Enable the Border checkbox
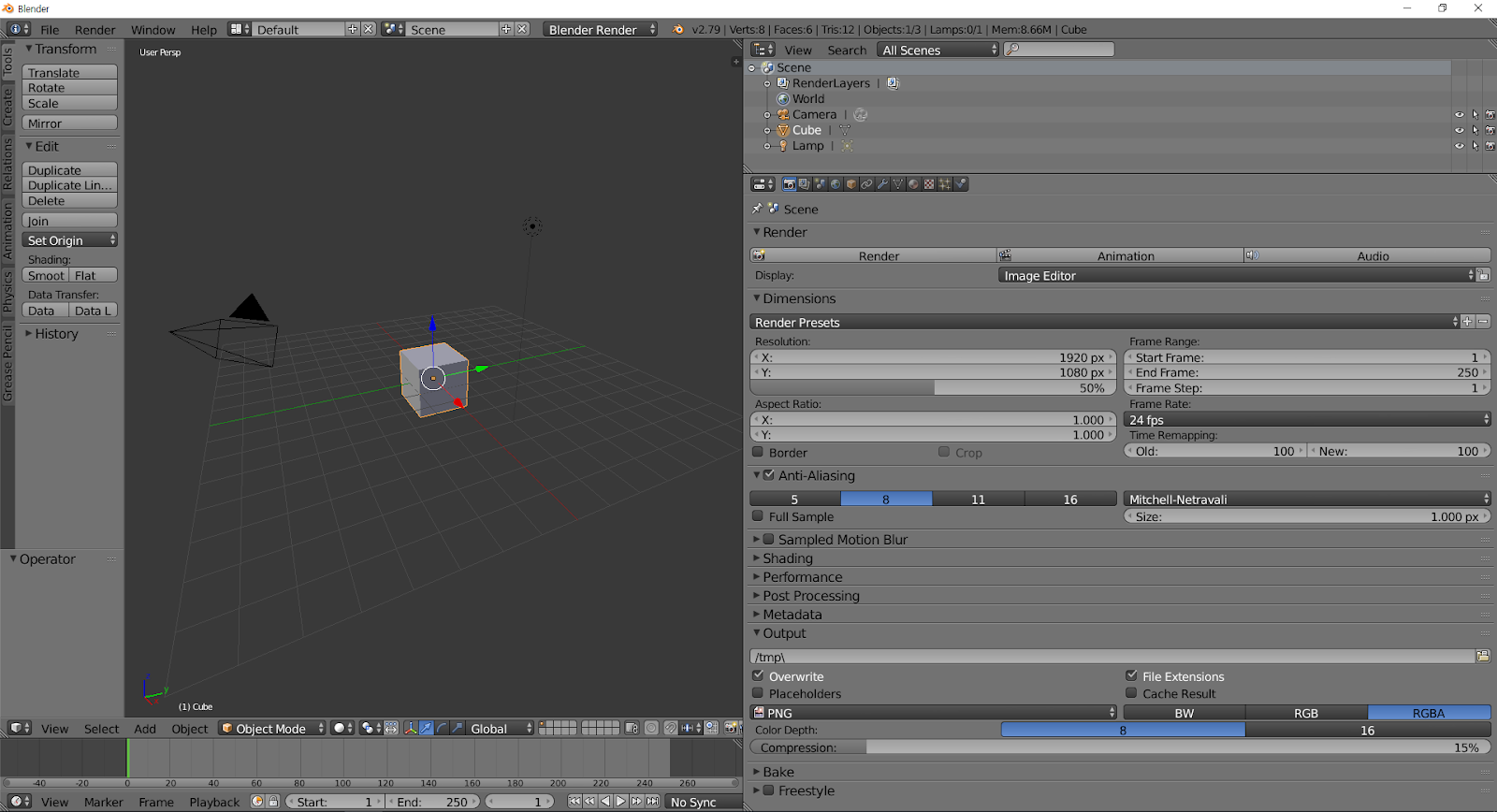The image size is (1497, 812). tap(758, 452)
